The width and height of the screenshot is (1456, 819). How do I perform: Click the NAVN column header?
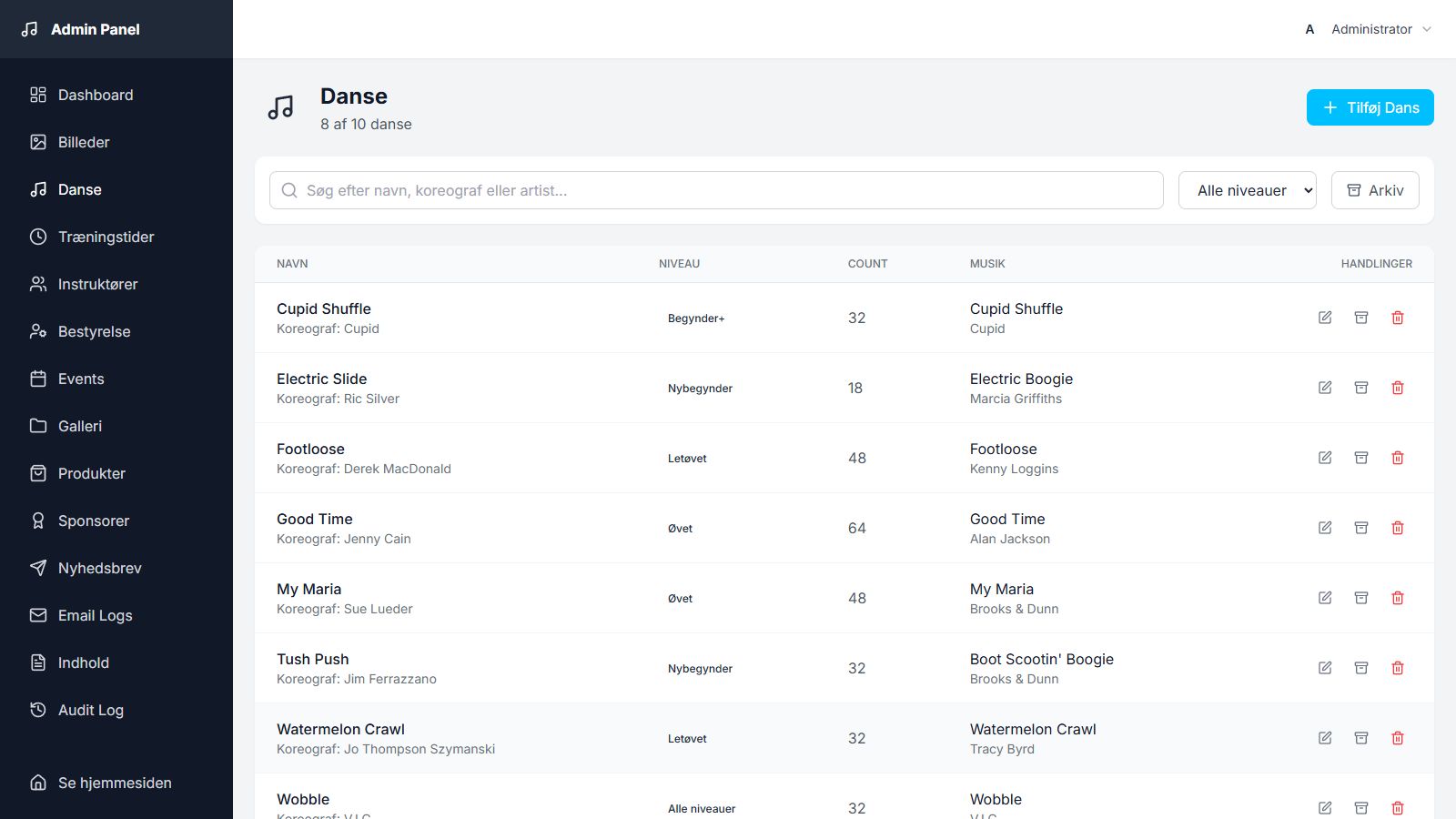292,264
